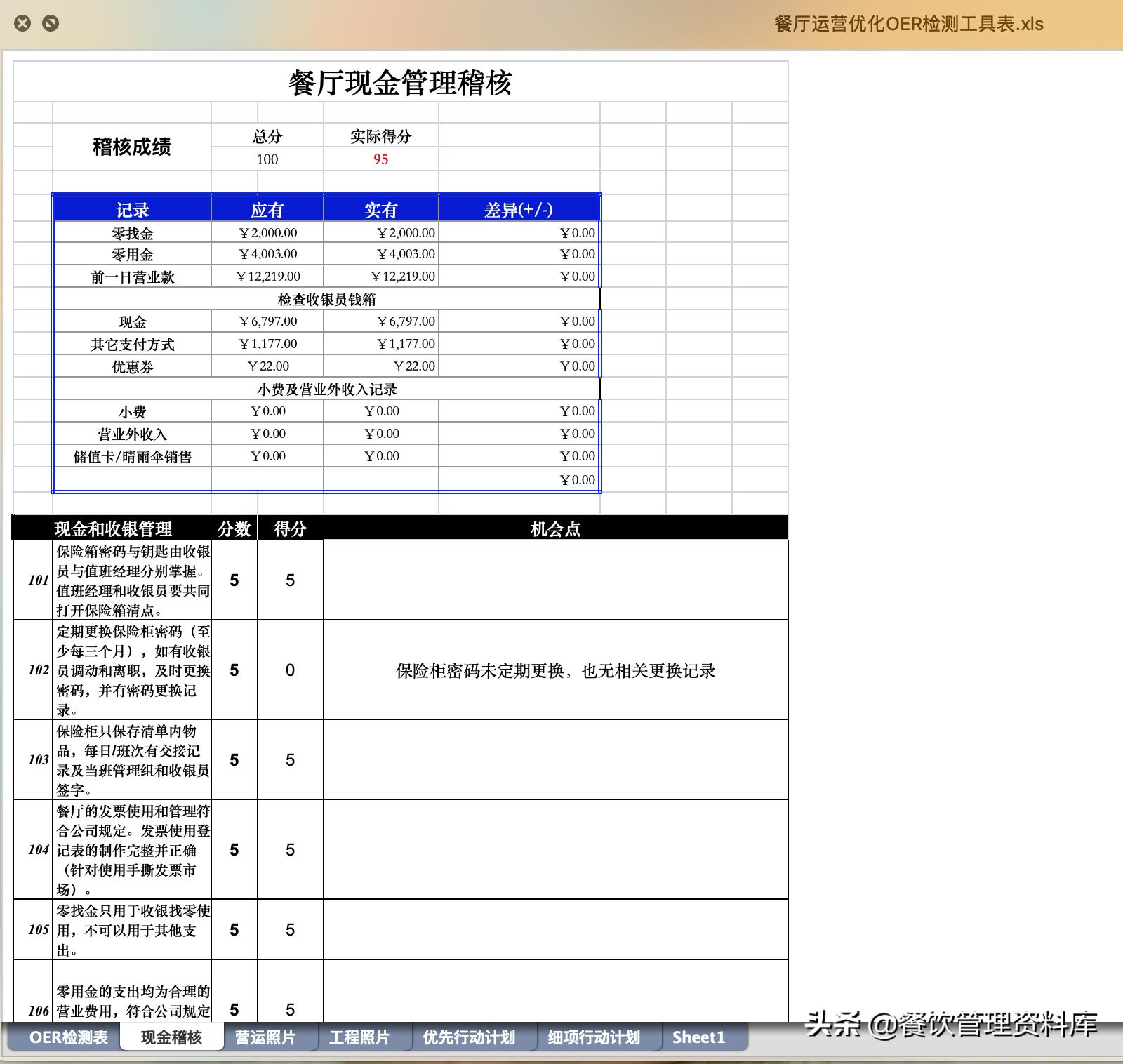
Task: Click the 总分 label cell
Action: click(267, 136)
